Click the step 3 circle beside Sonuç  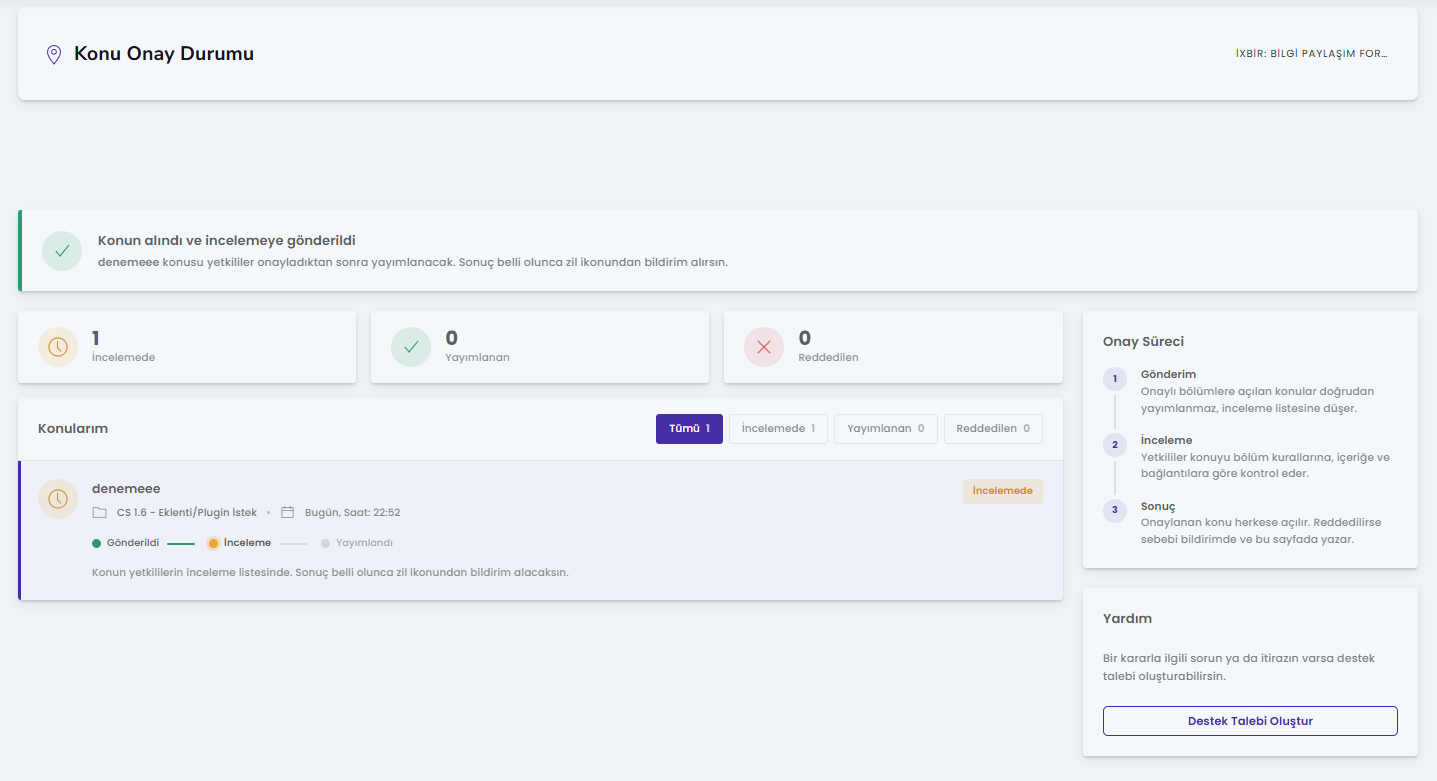(x=1115, y=511)
